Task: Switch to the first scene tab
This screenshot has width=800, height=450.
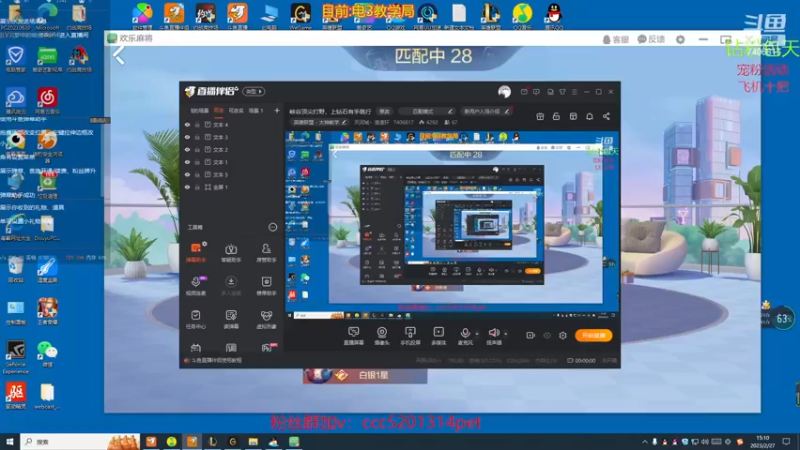Action: (x=199, y=110)
